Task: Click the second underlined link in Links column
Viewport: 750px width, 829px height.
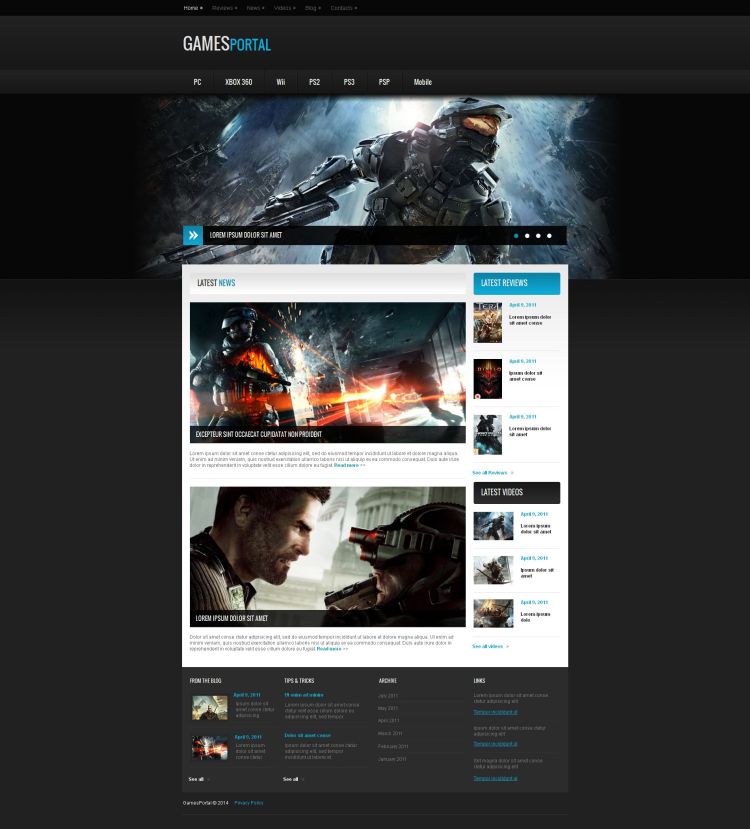Action: 495,744
